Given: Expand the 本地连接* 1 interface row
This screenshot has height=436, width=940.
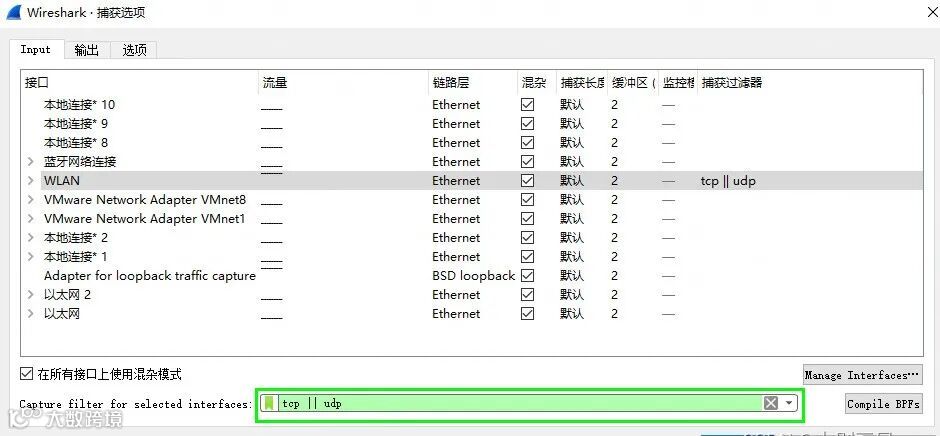Looking at the screenshot, I should pyautogui.click(x=31, y=257).
